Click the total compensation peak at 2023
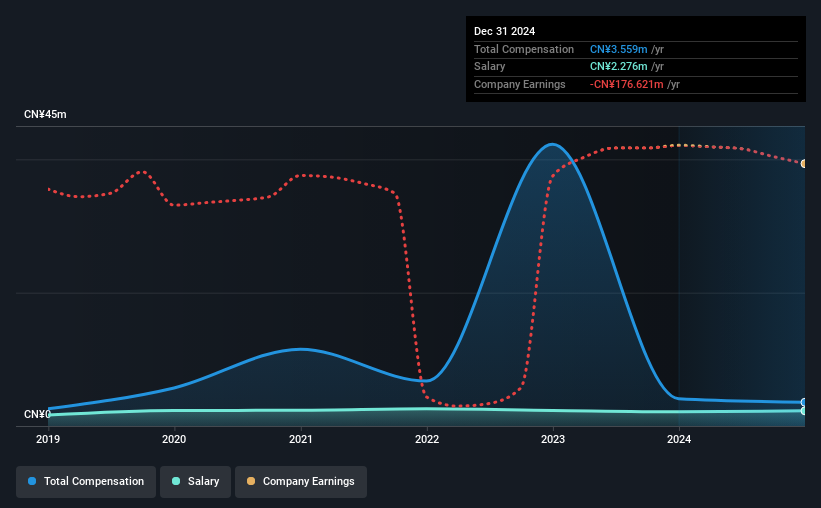This screenshot has height=508, width=821. point(552,144)
